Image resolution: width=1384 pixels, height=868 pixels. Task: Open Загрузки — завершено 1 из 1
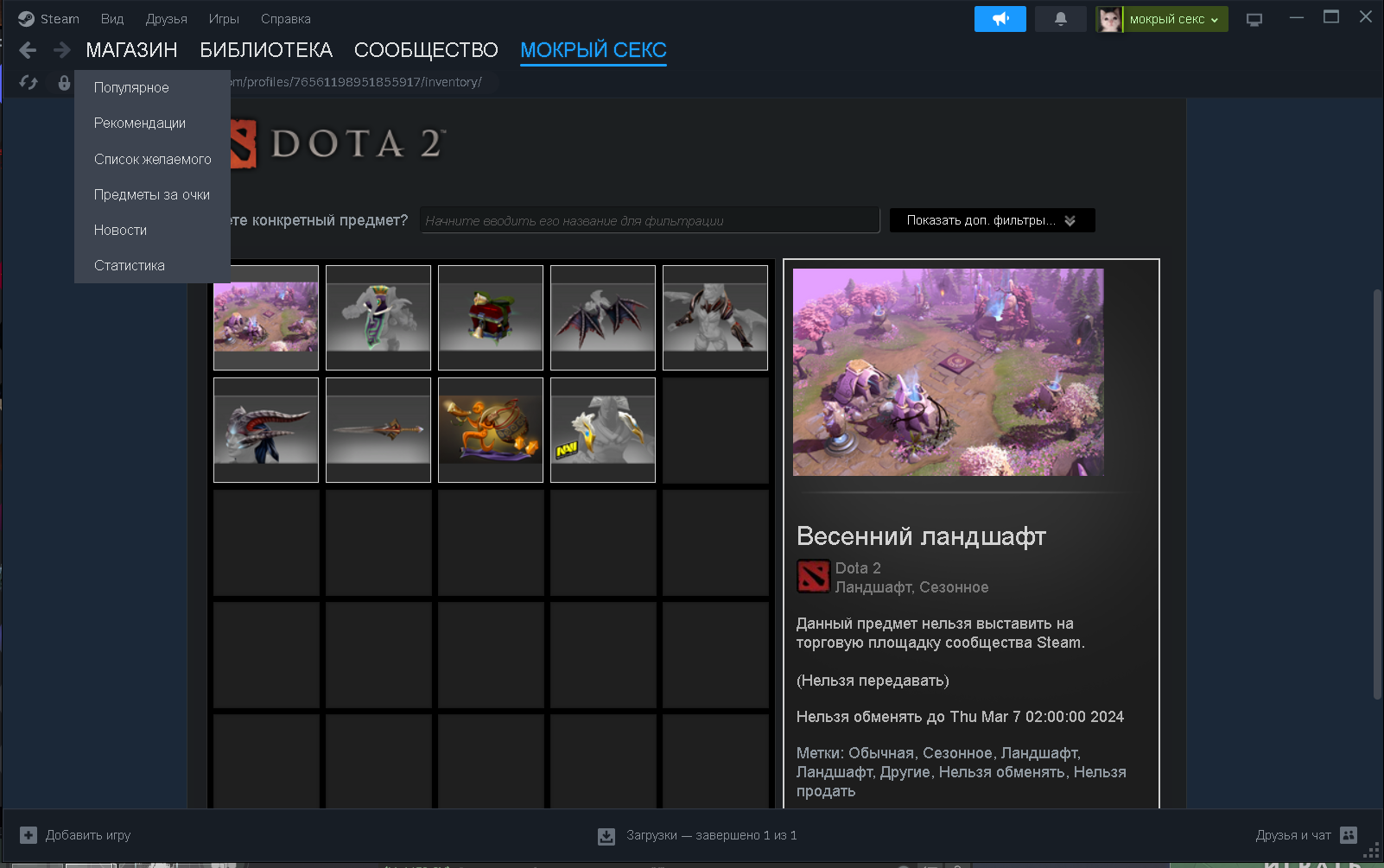click(712, 835)
